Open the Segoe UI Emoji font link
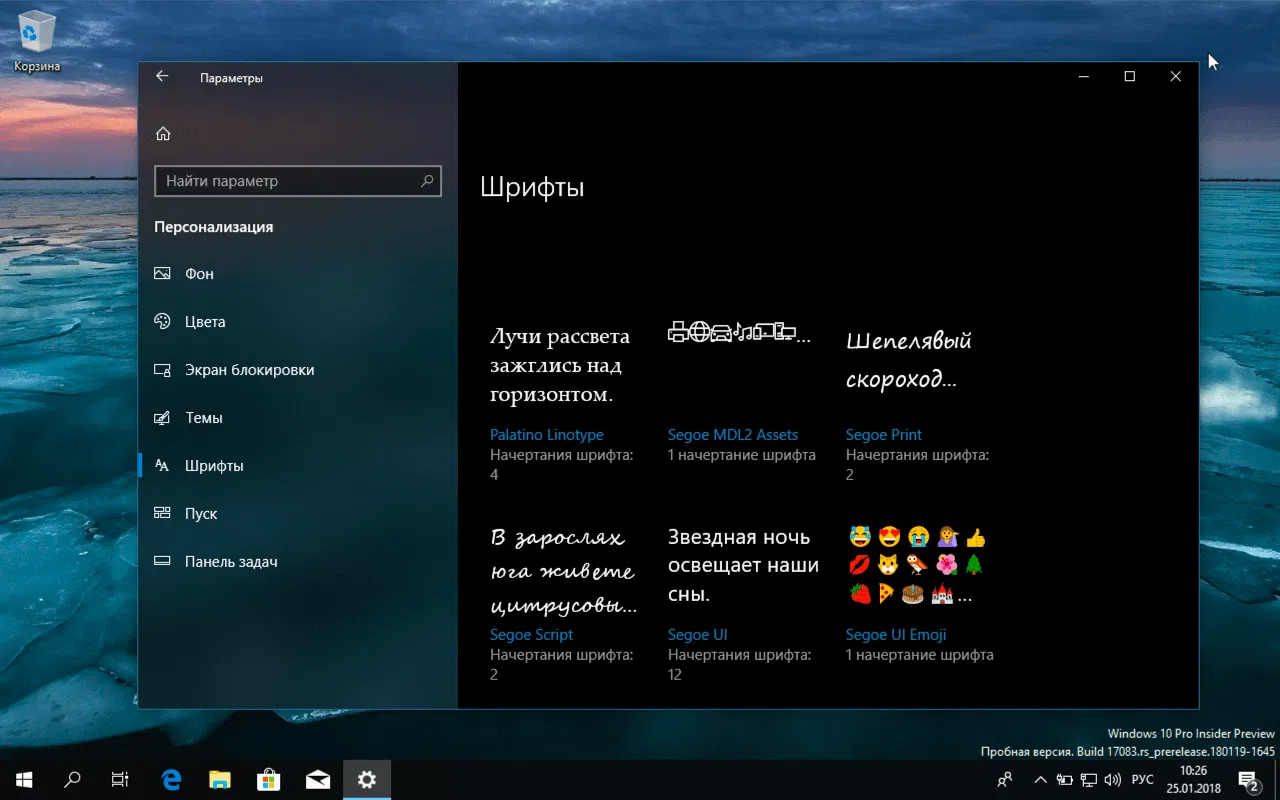 tap(896, 635)
